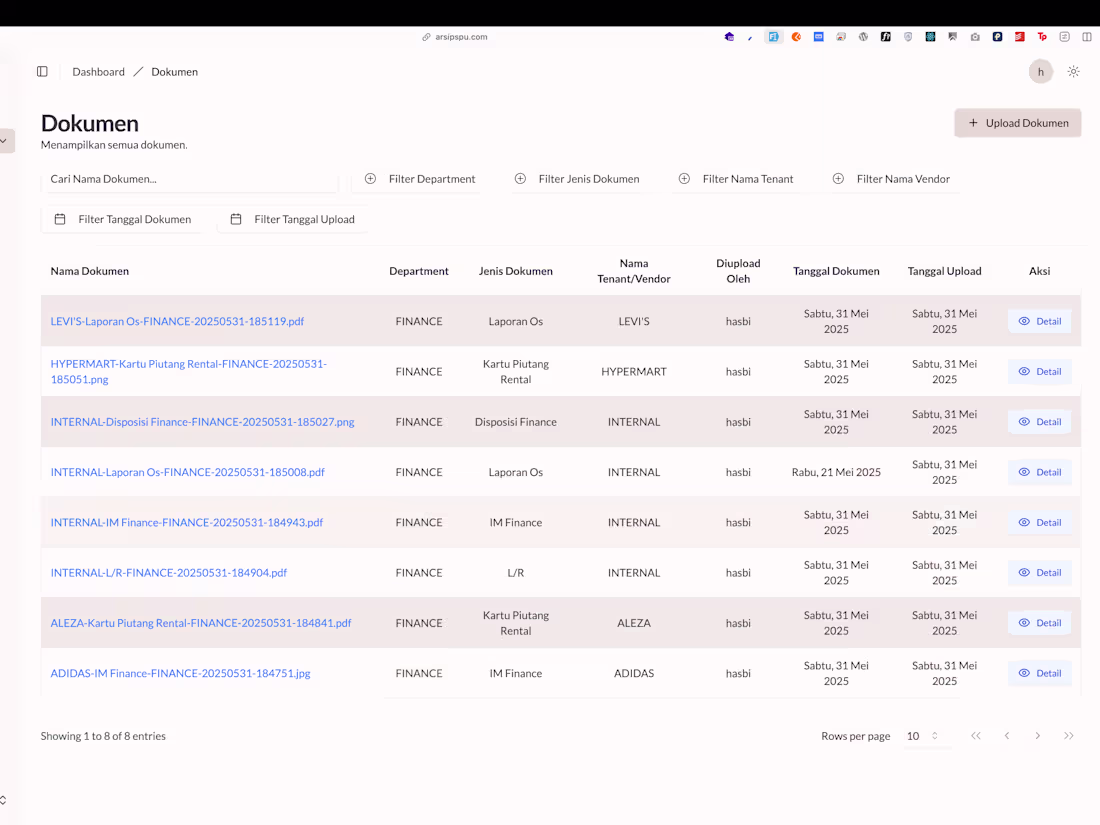Jump to the last page icon
The width and height of the screenshot is (1100, 825).
pos(1069,736)
